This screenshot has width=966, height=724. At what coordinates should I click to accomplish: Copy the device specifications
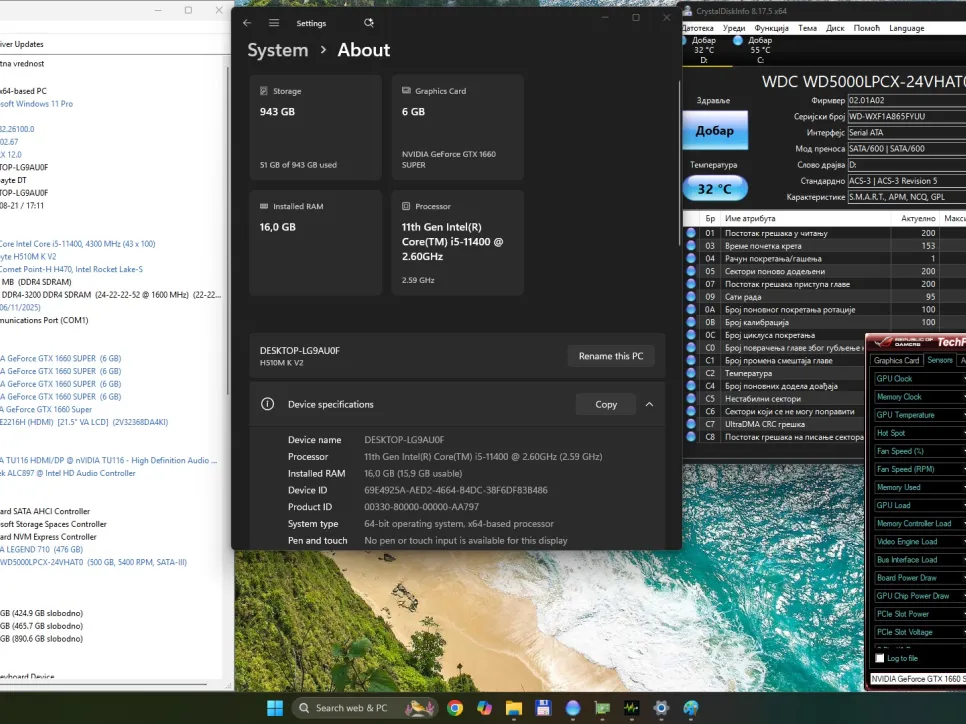605,405
